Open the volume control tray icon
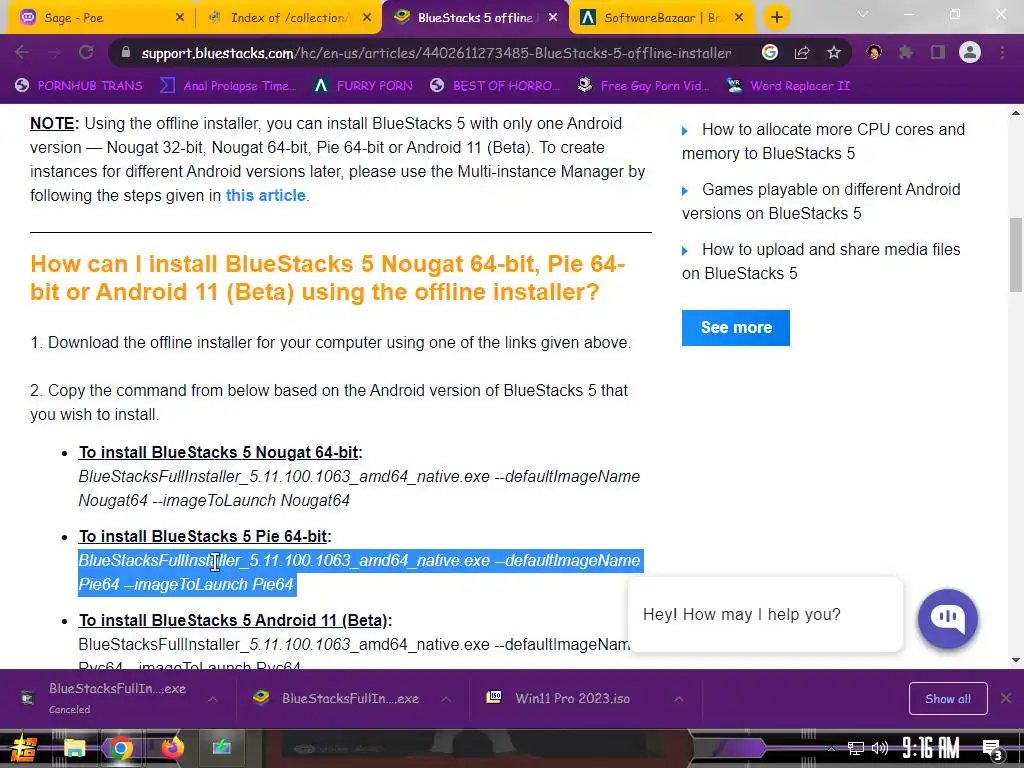This screenshot has width=1024, height=768. click(880, 748)
